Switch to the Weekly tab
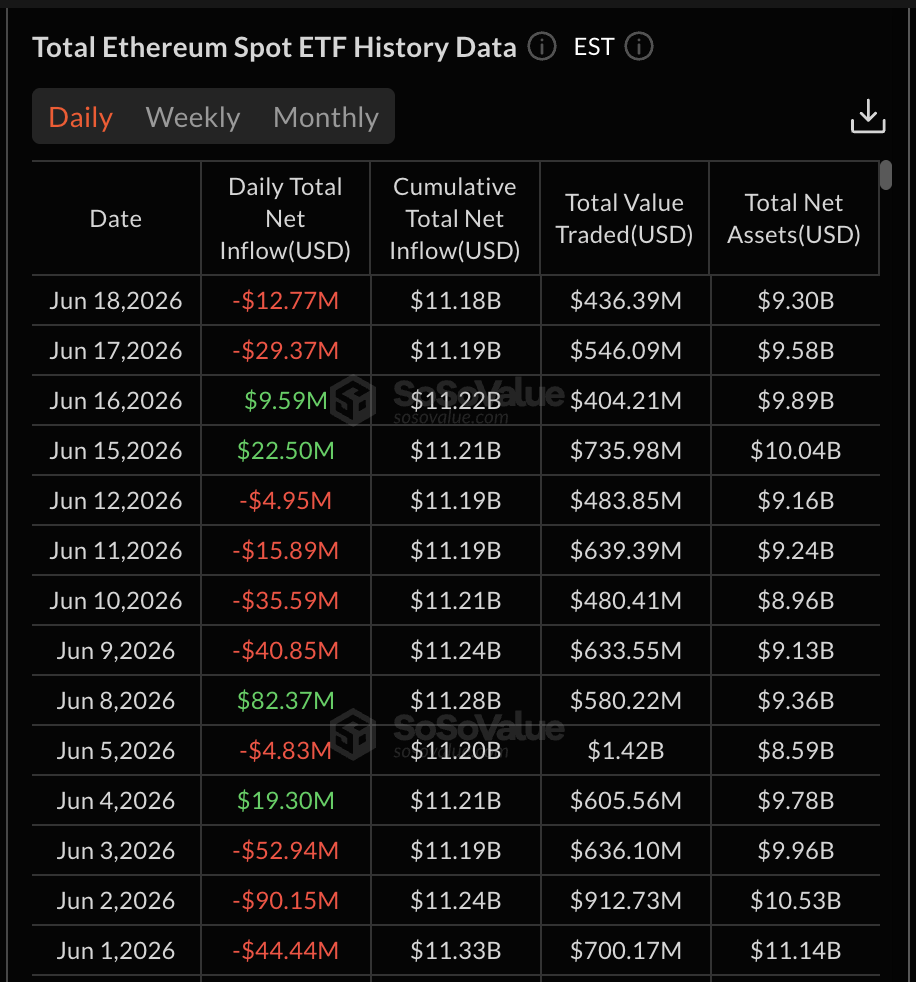Viewport: 916px width, 982px height. [x=193, y=117]
